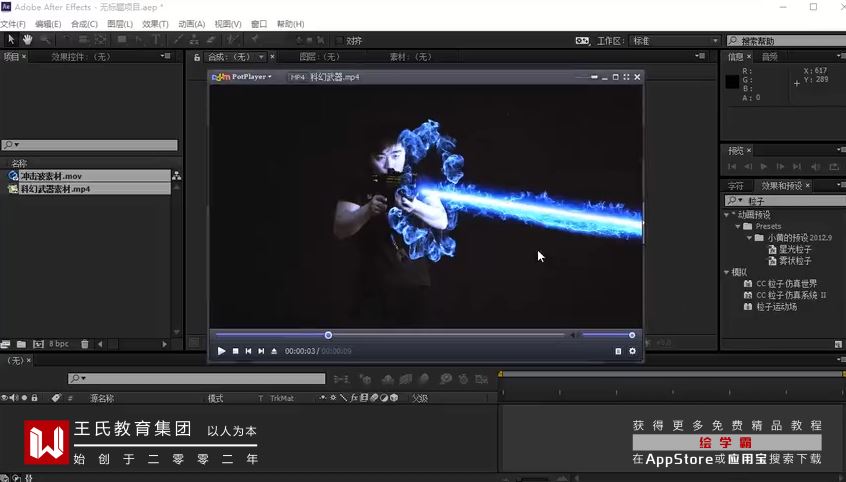The image size is (846, 482).
Task: Toggle audio speaker column header in timeline
Action: pyautogui.click(x=14, y=398)
